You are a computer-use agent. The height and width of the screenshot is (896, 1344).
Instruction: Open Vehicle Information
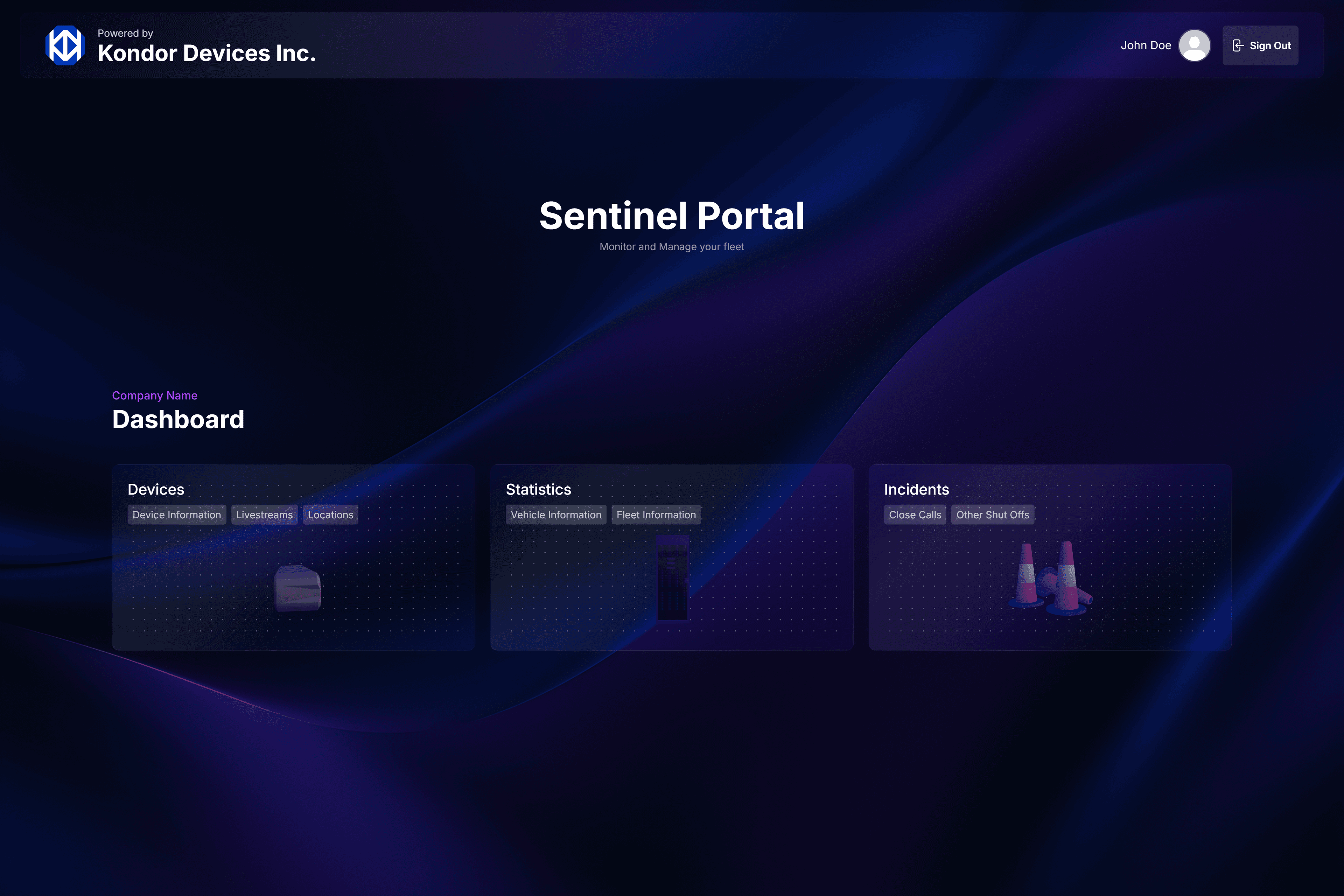click(x=556, y=514)
